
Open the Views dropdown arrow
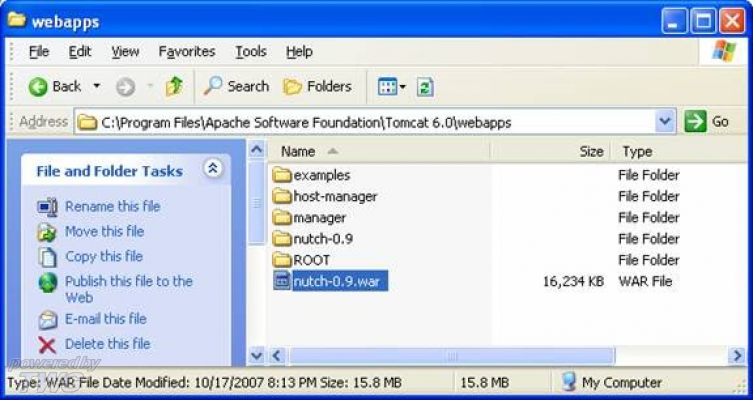tap(402, 87)
